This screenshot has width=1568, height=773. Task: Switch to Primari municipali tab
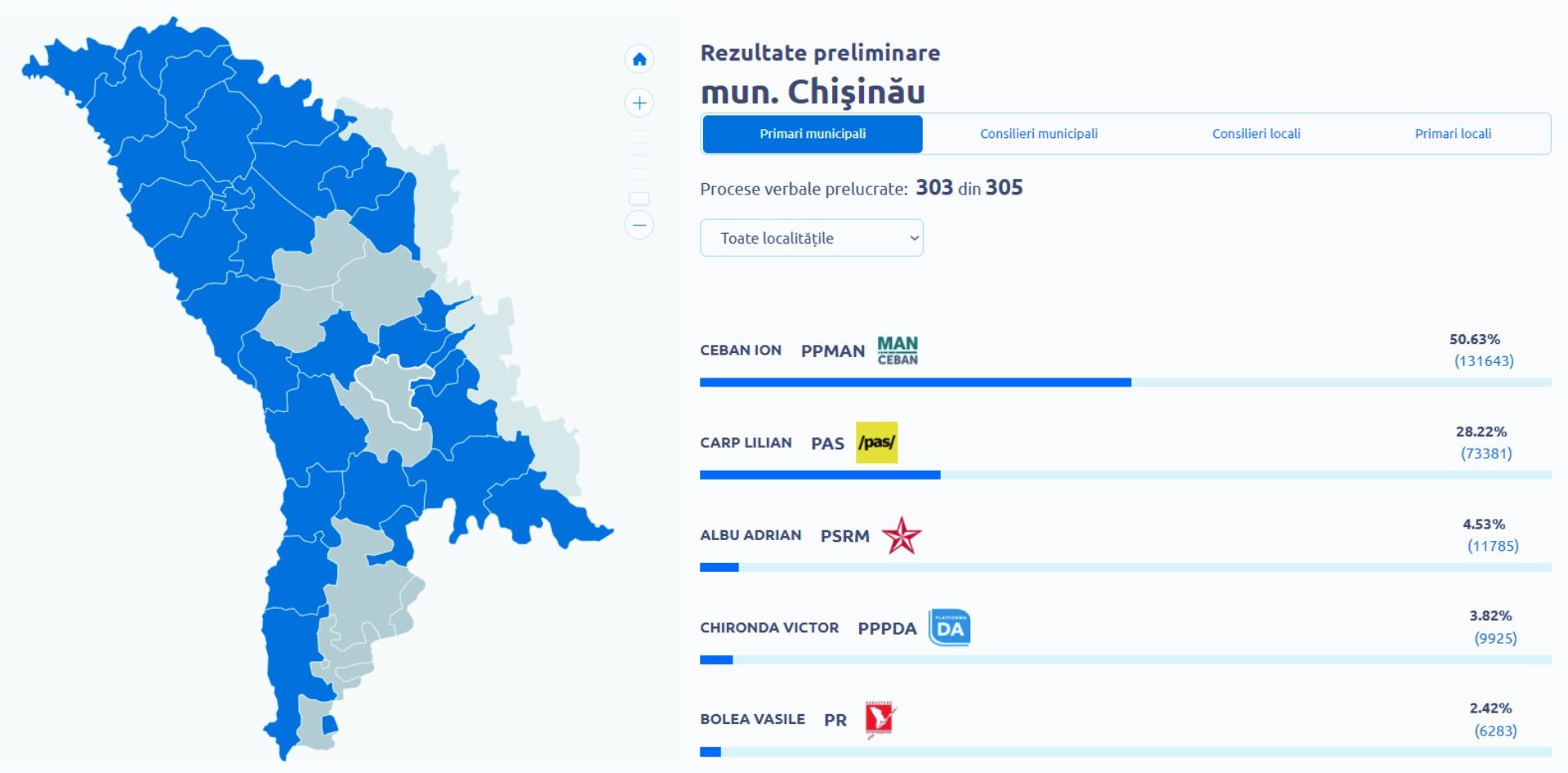point(813,134)
